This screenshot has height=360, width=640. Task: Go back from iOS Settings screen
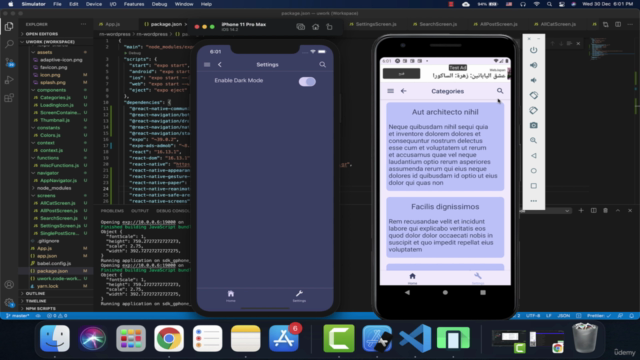pyautogui.click(x=220, y=64)
